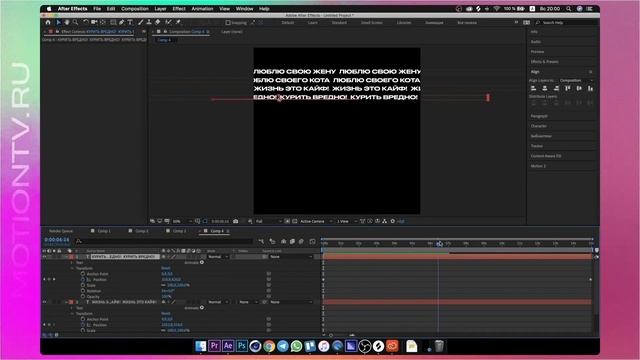Click Search Help field
Screen dimensions: 640x360
coord(566,22)
